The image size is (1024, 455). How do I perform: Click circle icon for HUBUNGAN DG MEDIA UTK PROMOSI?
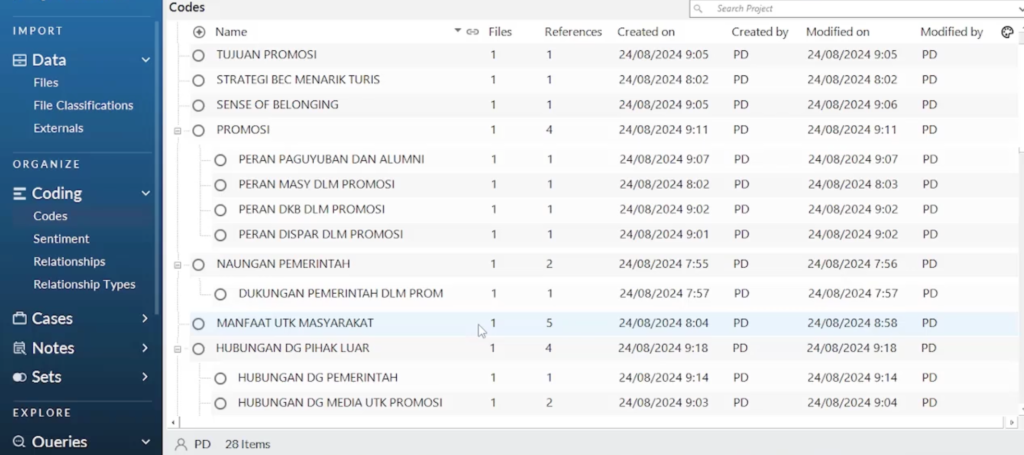tap(220, 403)
